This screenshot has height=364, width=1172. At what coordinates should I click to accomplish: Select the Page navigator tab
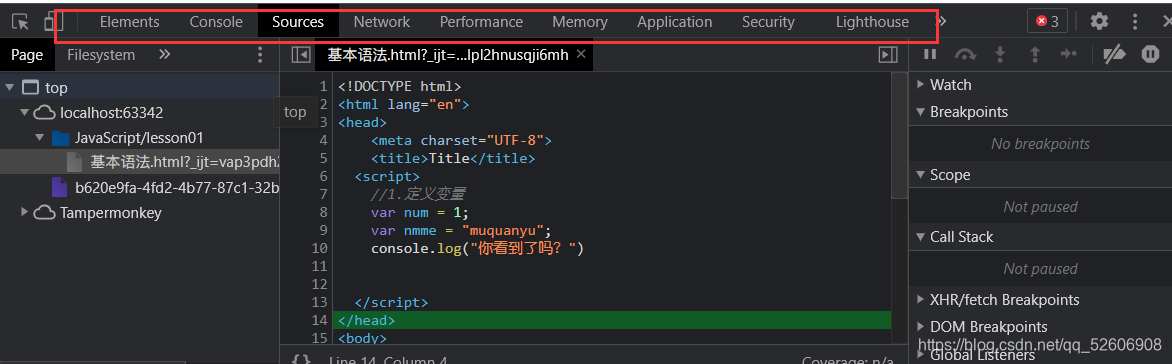tap(27, 55)
